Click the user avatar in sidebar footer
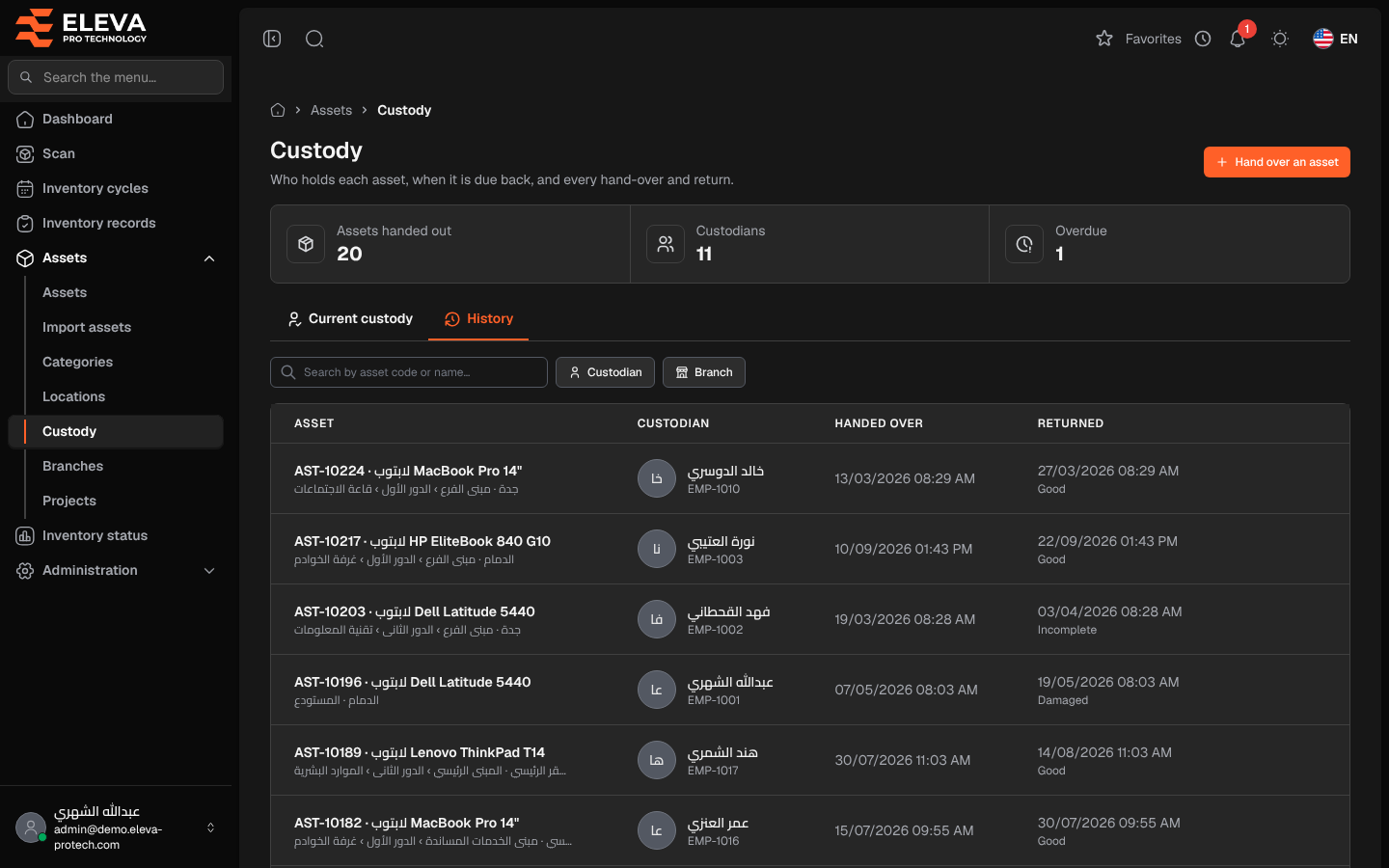Image resolution: width=1389 pixels, height=868 pixels. pos(31,827)
